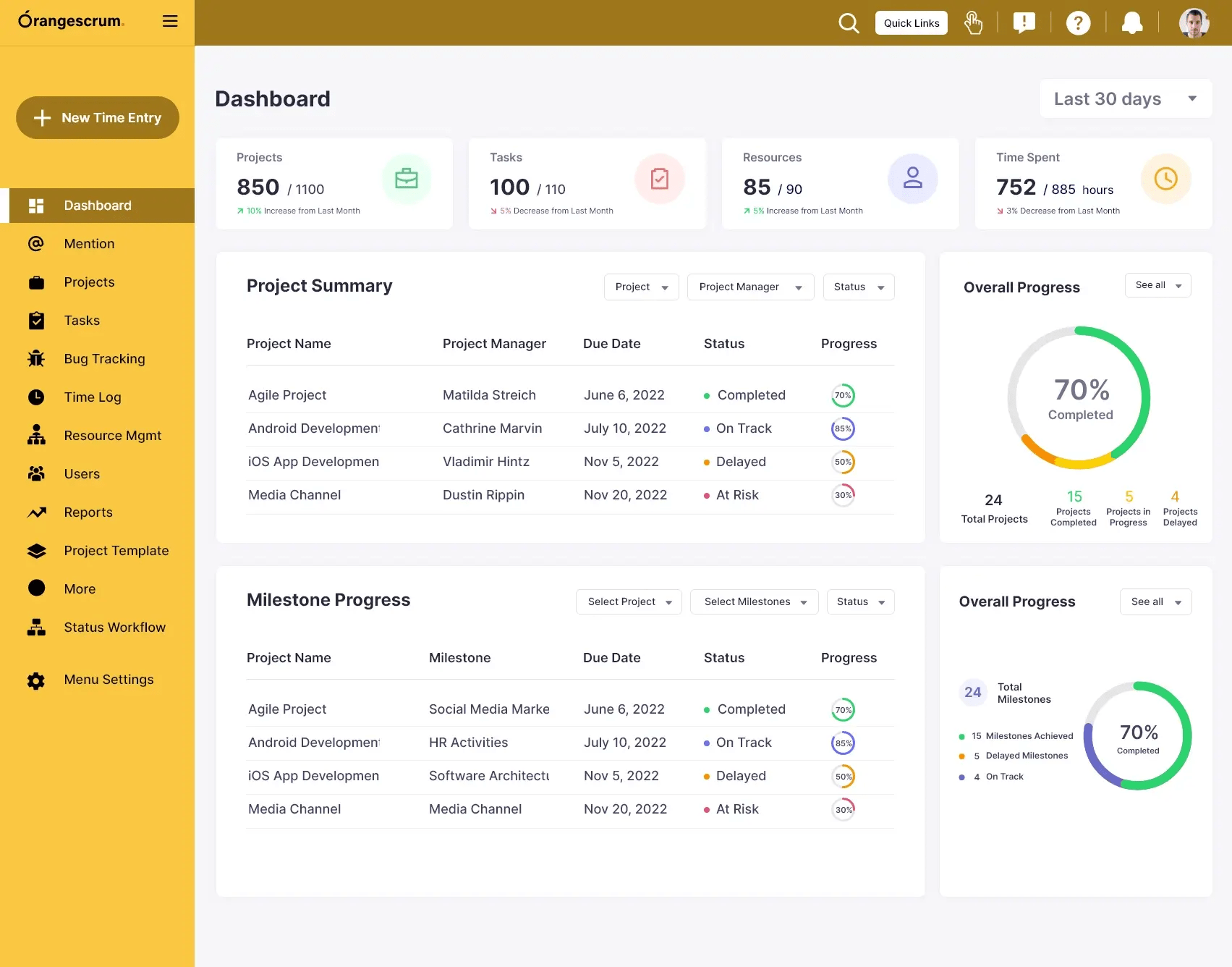Open the Last 30 days dropdown
Screen dimensions: 1232x967
[x=1125, y=98]
